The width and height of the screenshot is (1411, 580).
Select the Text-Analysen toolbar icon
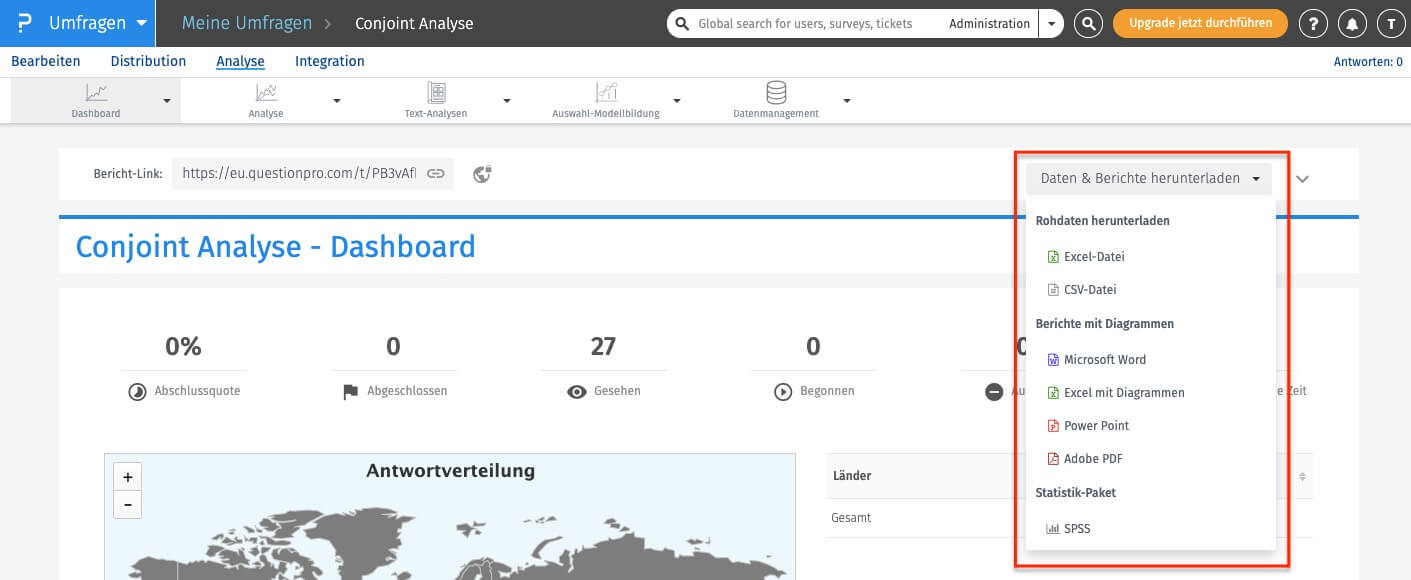[436, 93]
